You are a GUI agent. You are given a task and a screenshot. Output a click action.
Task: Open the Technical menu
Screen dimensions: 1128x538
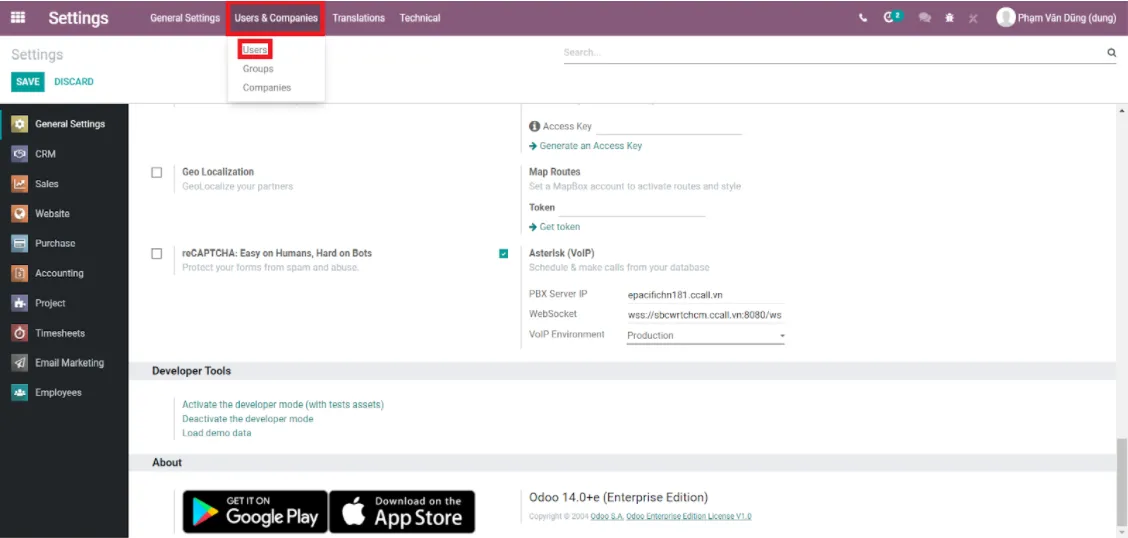point(420,18)
